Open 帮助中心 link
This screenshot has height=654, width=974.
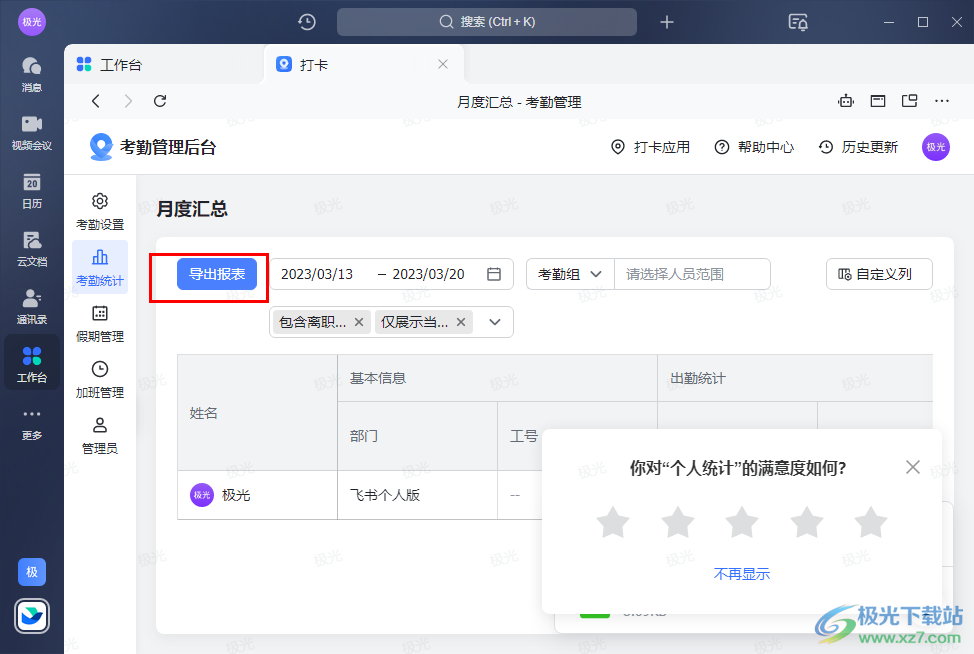[755, 147]
